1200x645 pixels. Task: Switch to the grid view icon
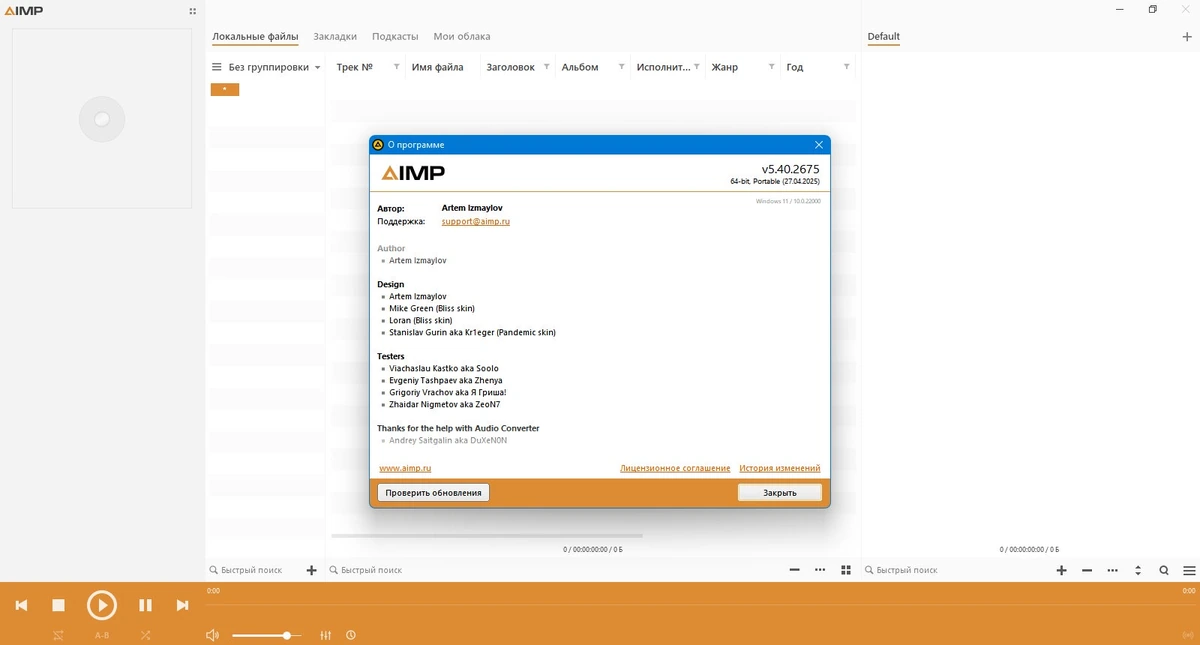(x=846, y=570)
